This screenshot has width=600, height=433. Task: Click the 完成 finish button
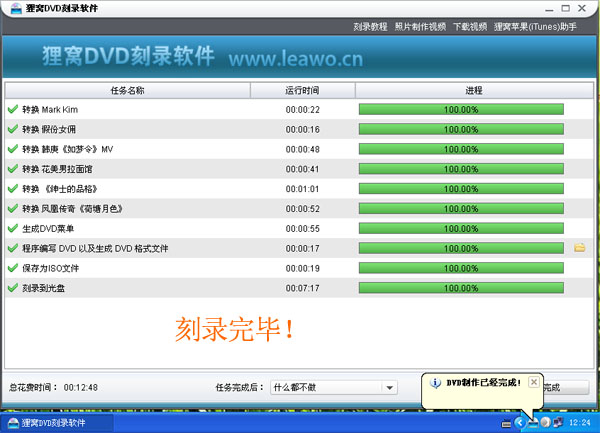point(566,387)
